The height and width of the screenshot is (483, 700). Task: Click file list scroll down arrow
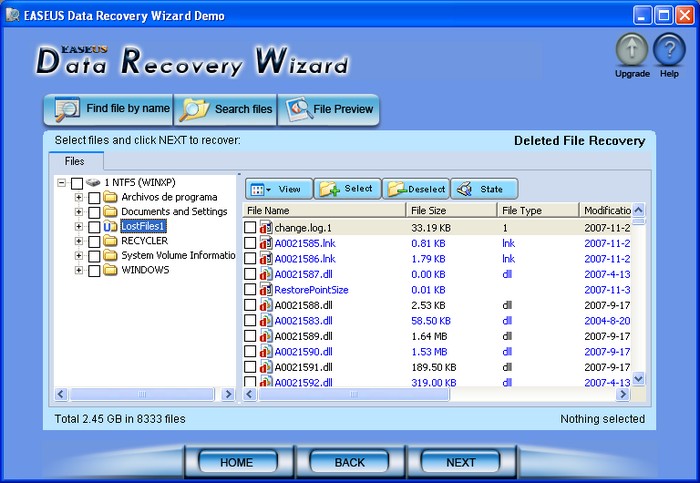(639, 379)
